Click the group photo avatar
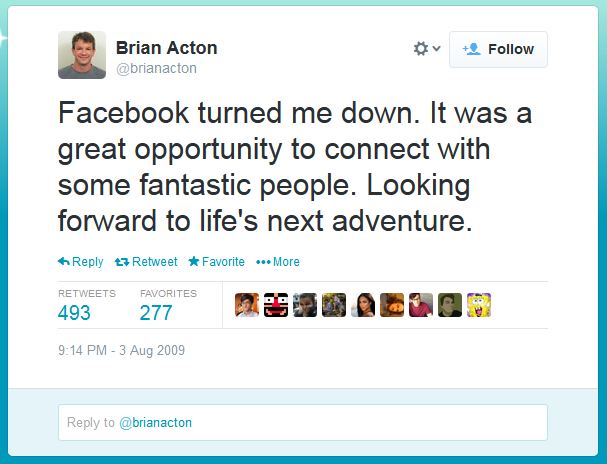 point(334,305)
